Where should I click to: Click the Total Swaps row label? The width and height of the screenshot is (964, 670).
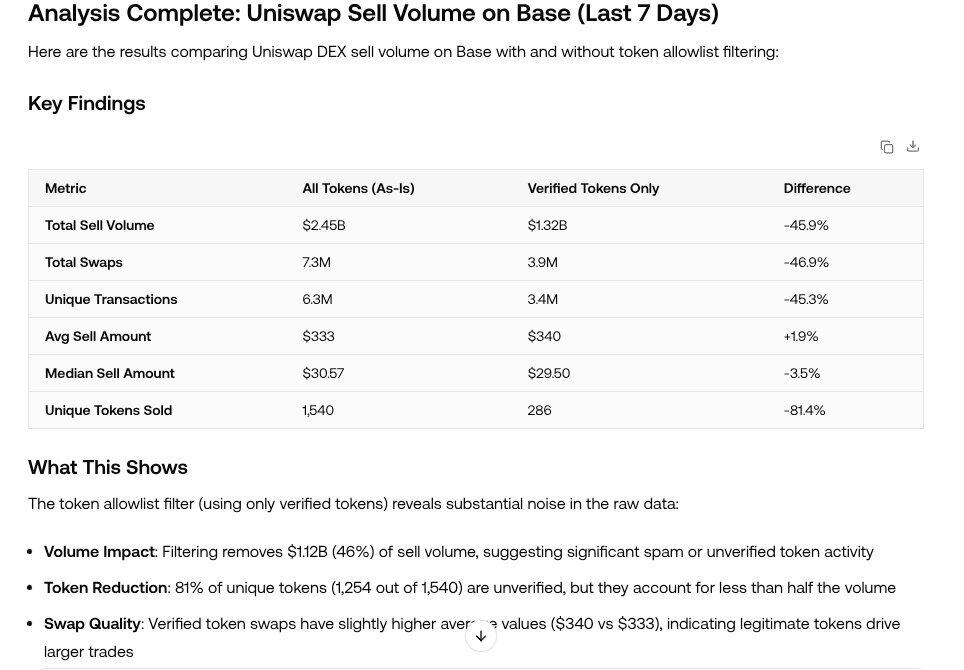click(84, 262)
